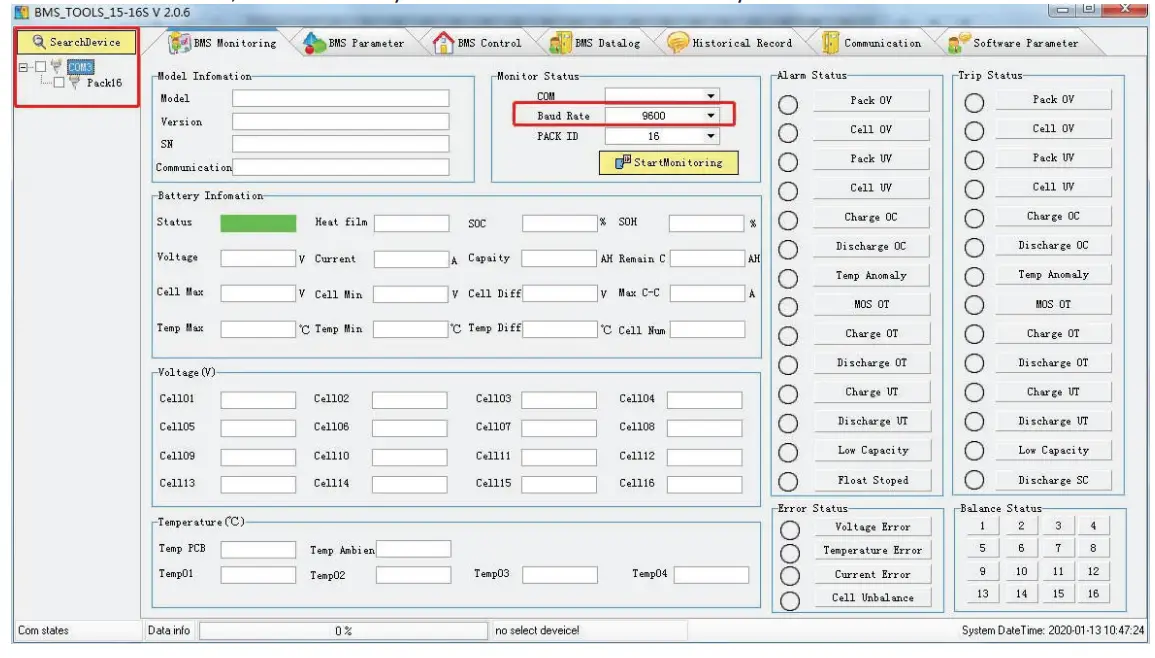
Task: Click the BMS Datalog tab icon
Action: (x=560, y=43)
